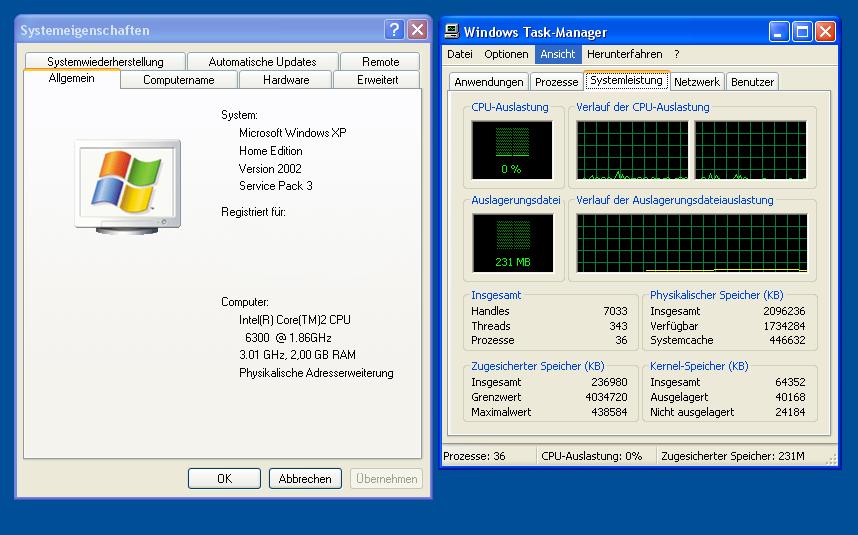Click the '6300 @ 1.86GHz' text
This screenshot has height=535, width=858.
pyautogui.click(x=288, y=338)
